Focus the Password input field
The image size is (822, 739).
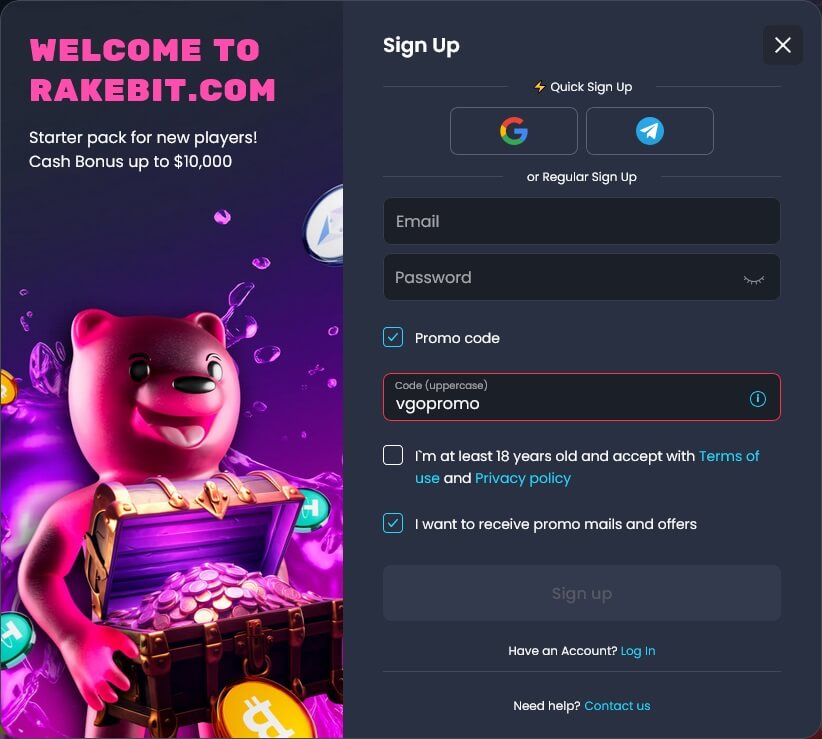click(x=581, y=277)
